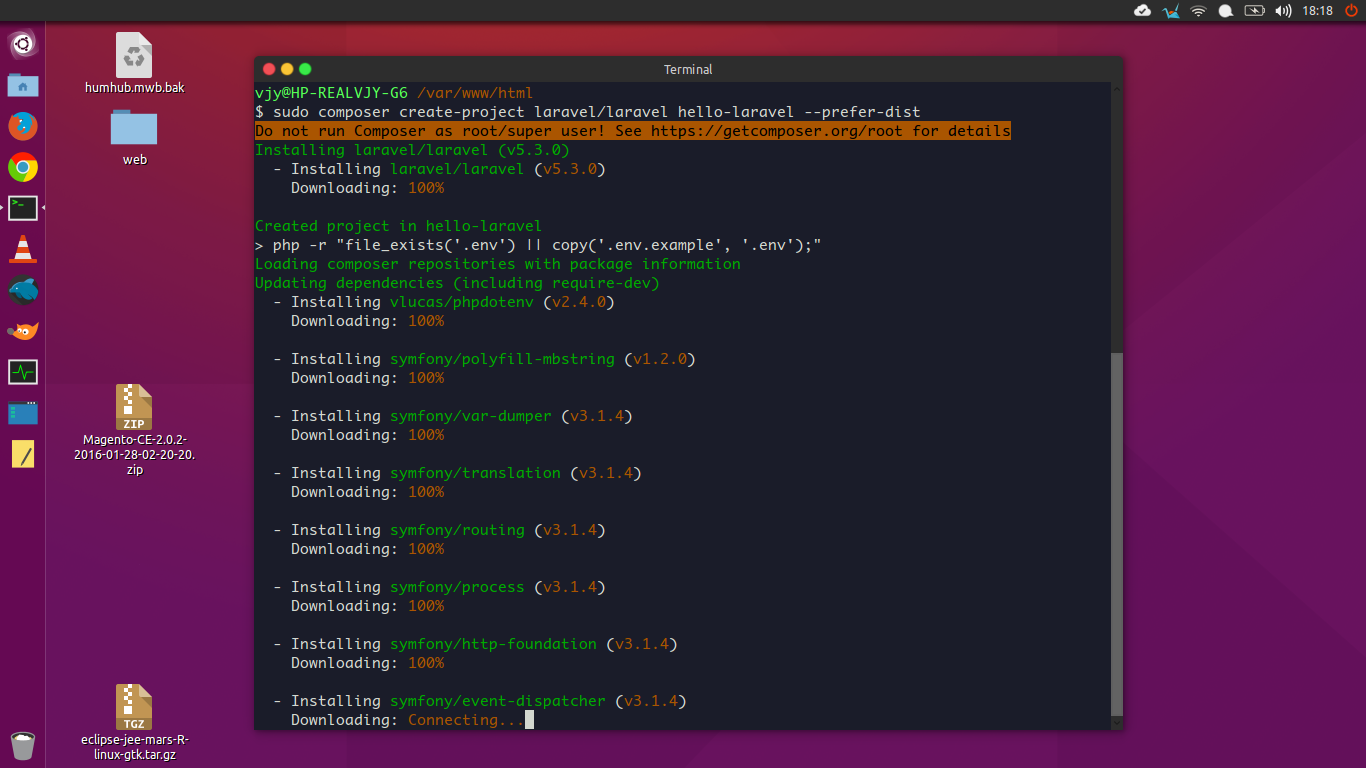Click the 'php -r "file_exists' command line
The height and width of the screenshot is (768, 1366).
click(538, 245)
